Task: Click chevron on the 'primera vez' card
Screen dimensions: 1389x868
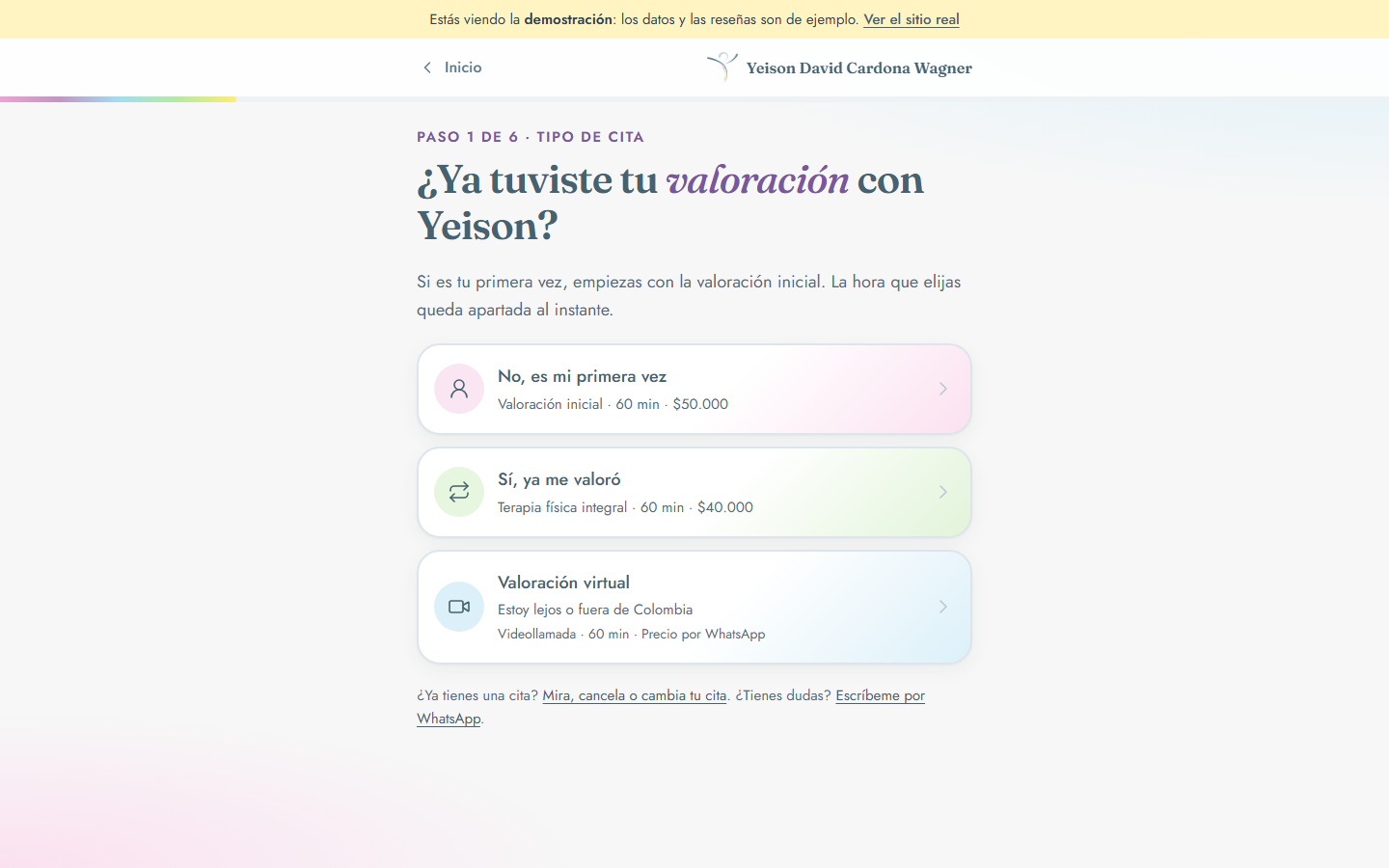Action: click(943, 389)
